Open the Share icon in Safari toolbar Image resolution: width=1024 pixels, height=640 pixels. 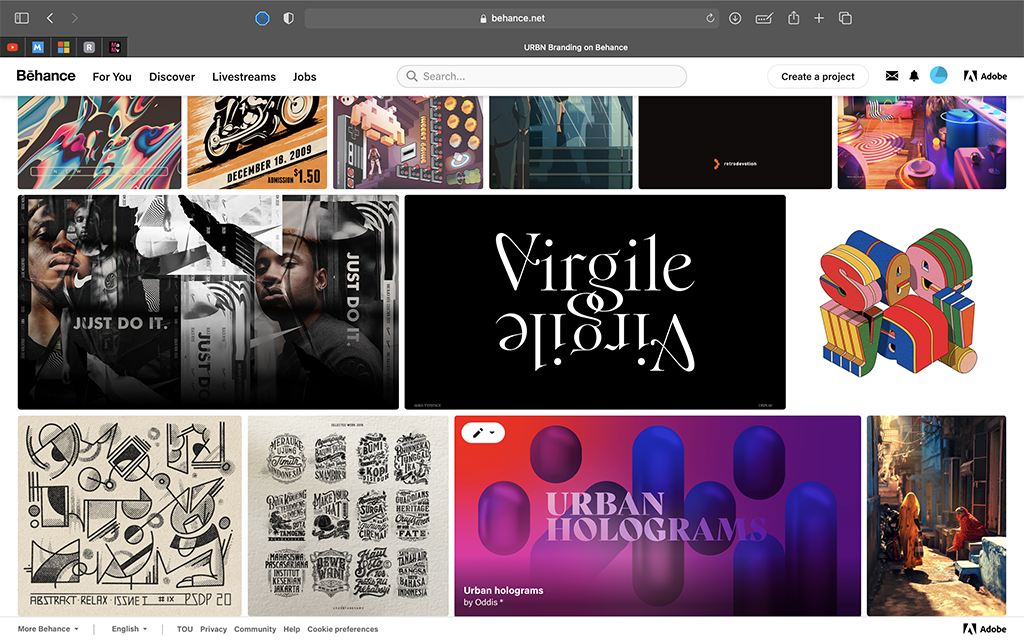click(793, 18)
